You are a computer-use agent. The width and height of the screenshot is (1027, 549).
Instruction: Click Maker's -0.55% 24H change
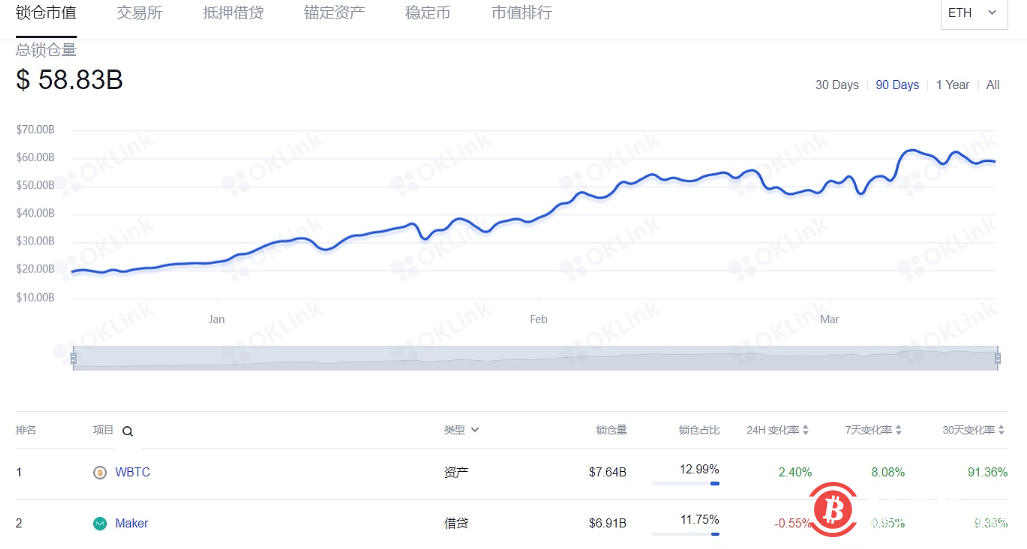[x=793, y=523]
